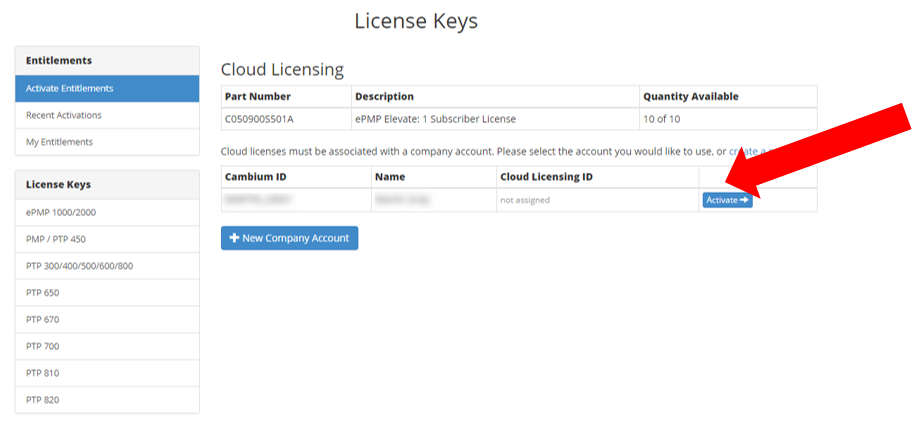
Task: Select Activate Entitlements in sidebar
Action: pos(107,88)
